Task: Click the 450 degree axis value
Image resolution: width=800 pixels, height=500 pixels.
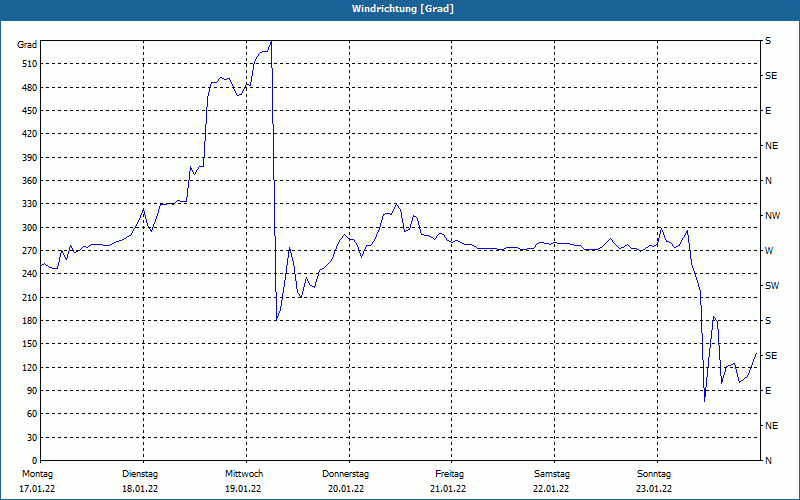Action: tap(30, 111)
